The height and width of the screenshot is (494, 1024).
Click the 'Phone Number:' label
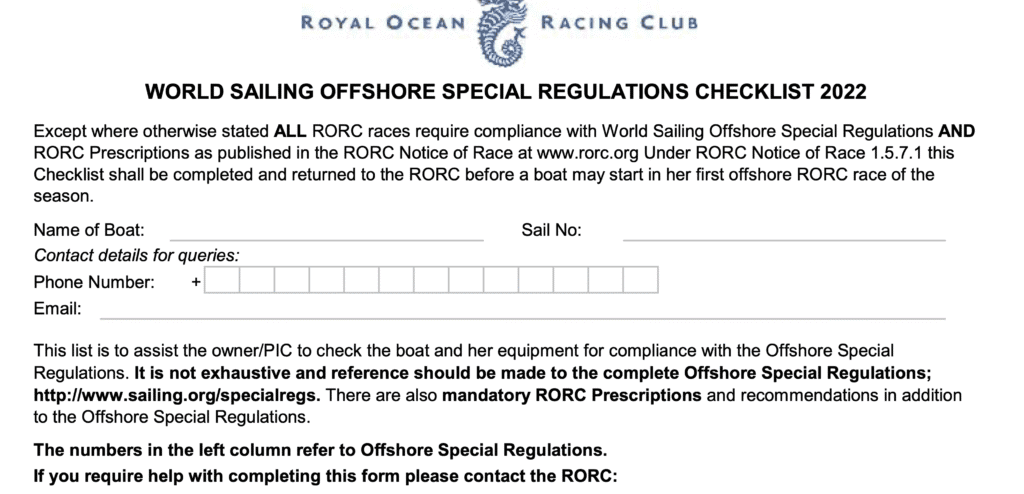[94, 282]
